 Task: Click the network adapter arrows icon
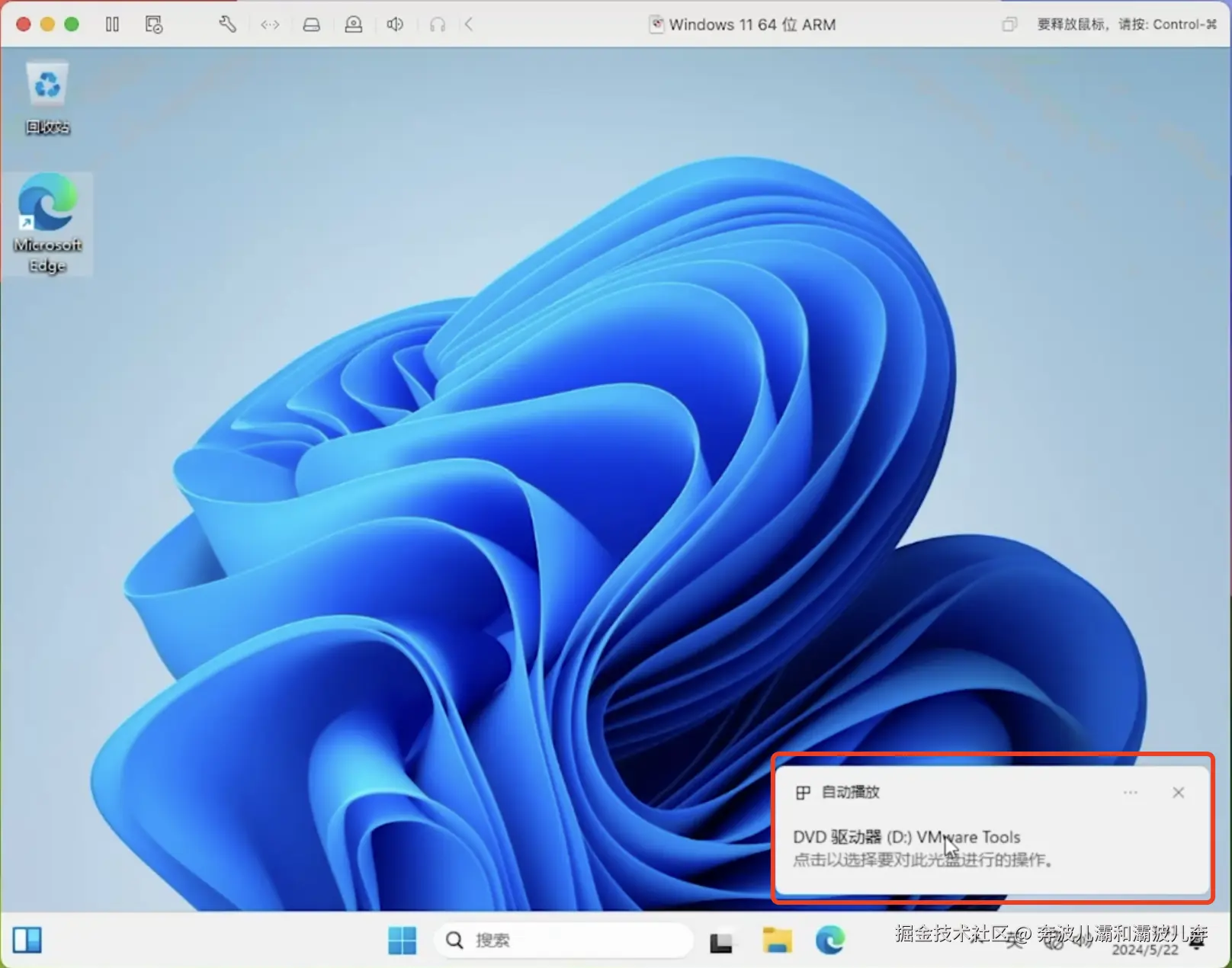(270, 24)
